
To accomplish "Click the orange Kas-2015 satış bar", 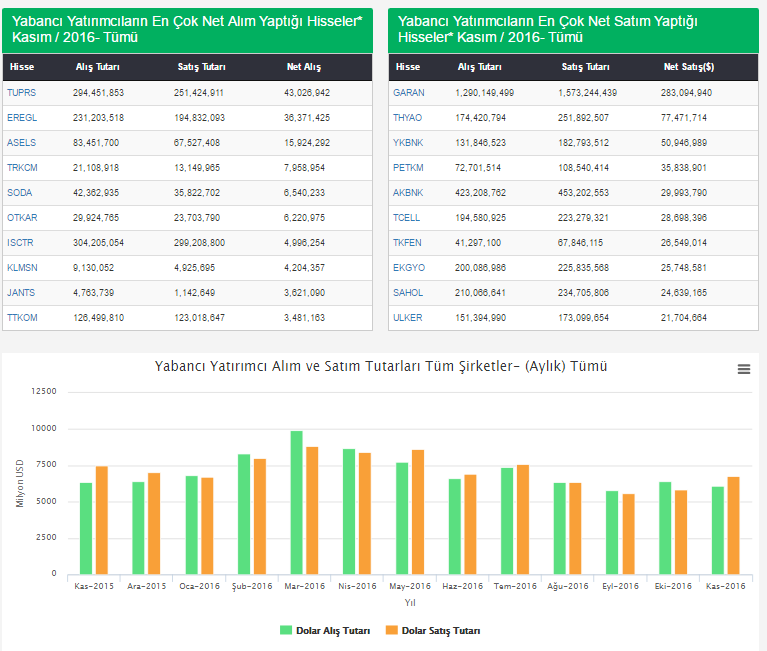I will (x=102, y=520).
